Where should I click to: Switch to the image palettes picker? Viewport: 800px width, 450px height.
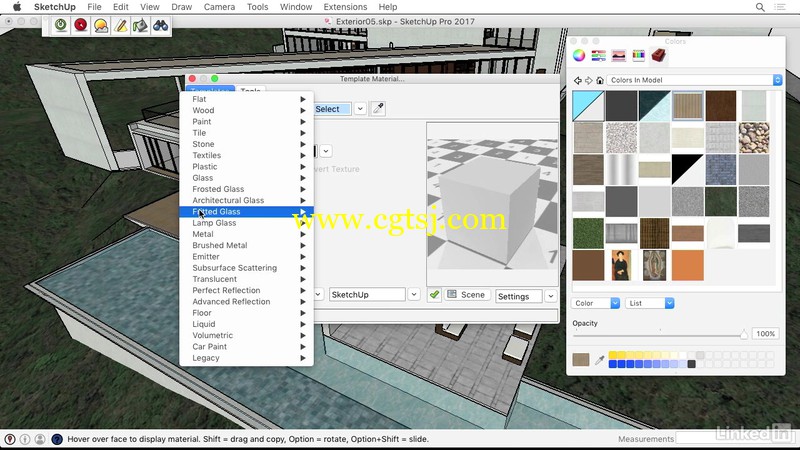tap(618, 55)
